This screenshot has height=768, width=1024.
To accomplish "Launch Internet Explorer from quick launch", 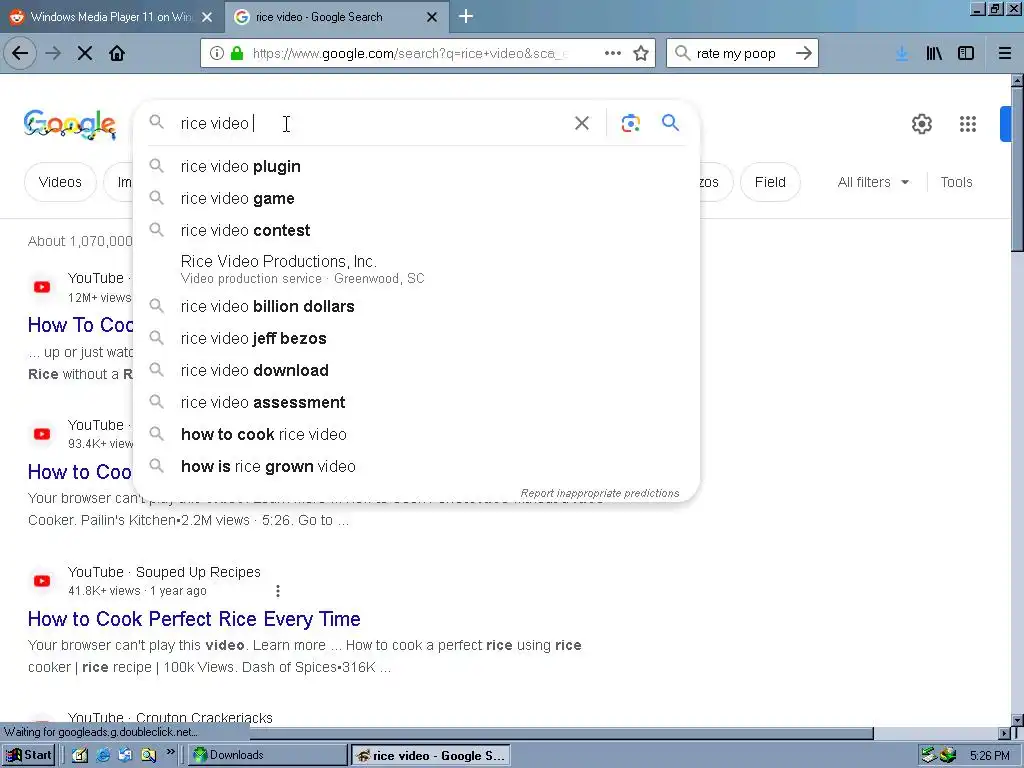I will (x=103, y=755).
